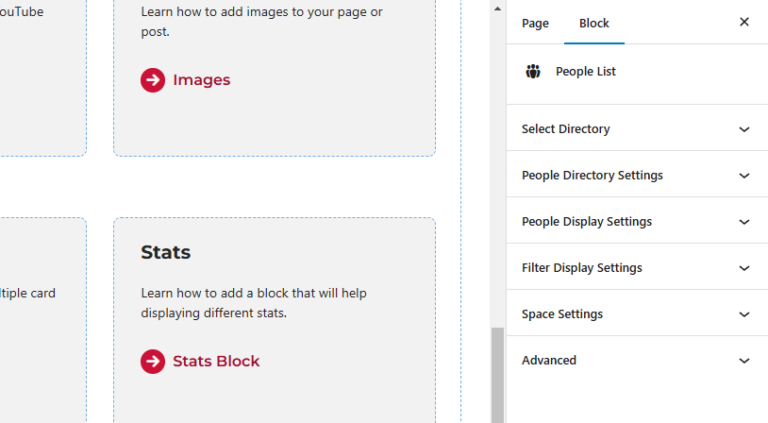Click the scrollbar up arrow
768x423 pixels.
pyautogui.click(x=498, y=9)
